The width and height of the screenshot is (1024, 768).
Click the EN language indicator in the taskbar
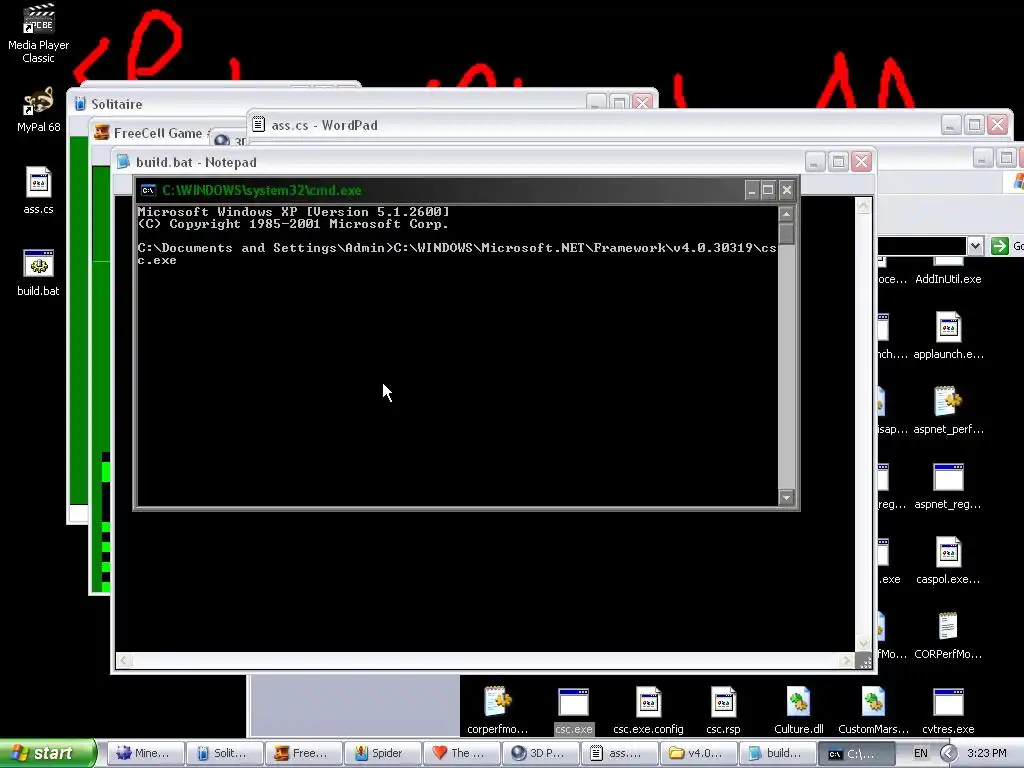coord(920,753)
